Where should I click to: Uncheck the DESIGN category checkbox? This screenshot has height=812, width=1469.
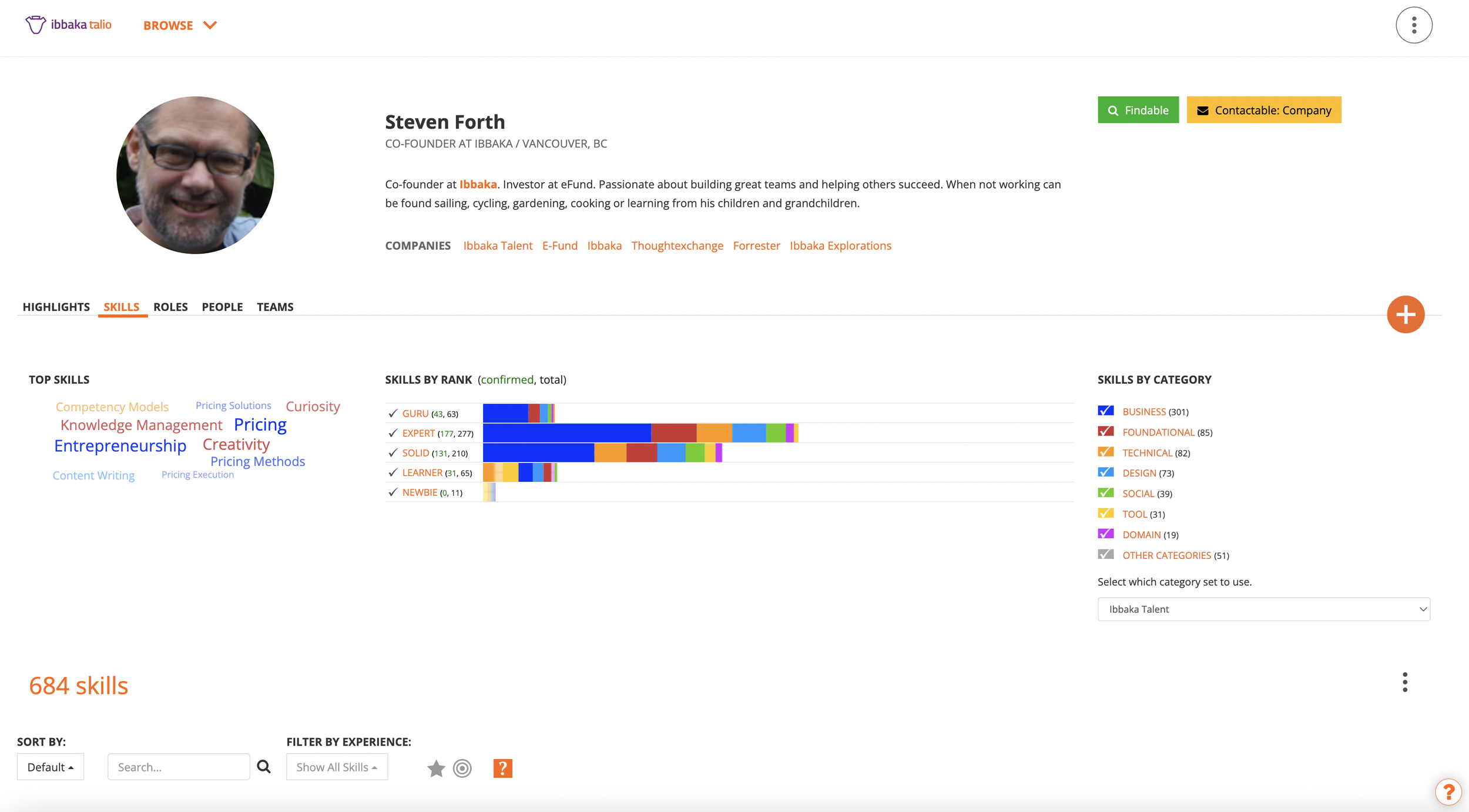pos(1106,472)
